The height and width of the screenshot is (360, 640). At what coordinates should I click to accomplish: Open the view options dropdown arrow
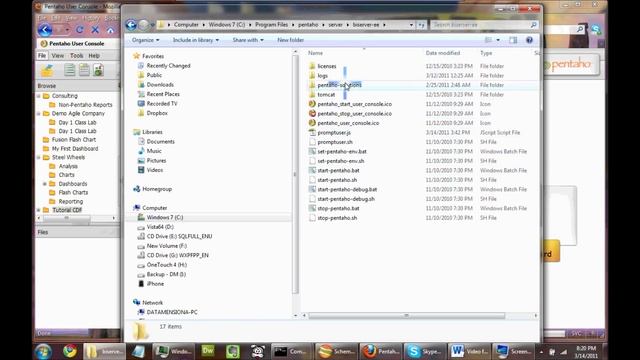pos(498,40)
